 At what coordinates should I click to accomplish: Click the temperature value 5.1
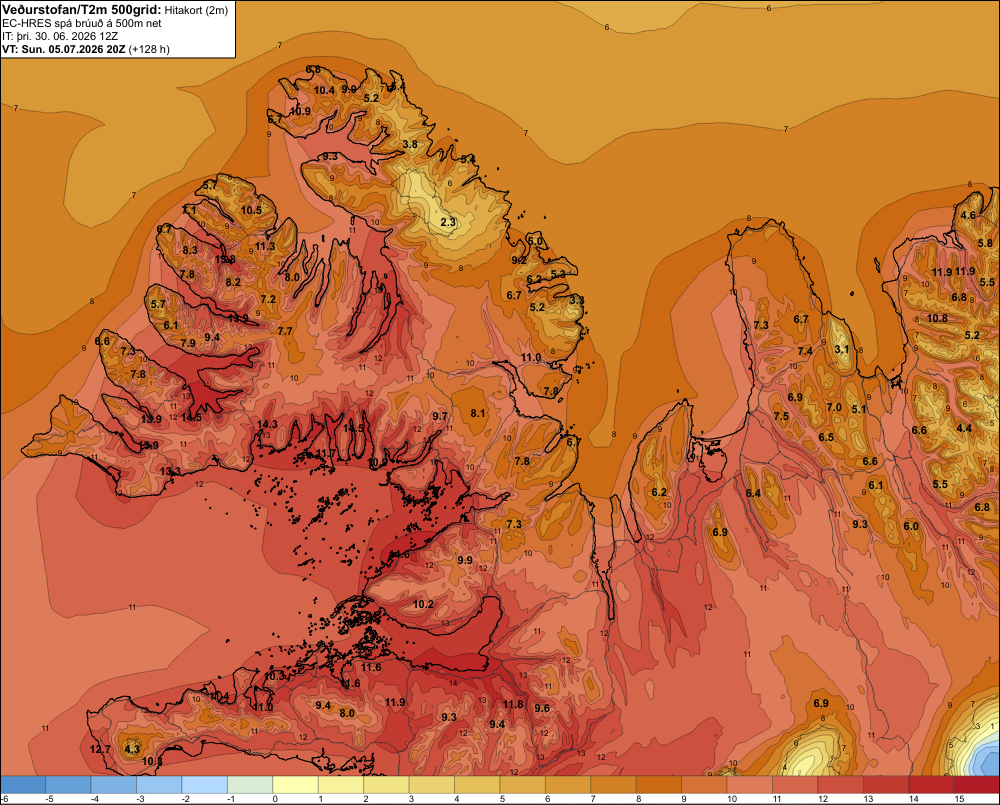coord(859,409)
